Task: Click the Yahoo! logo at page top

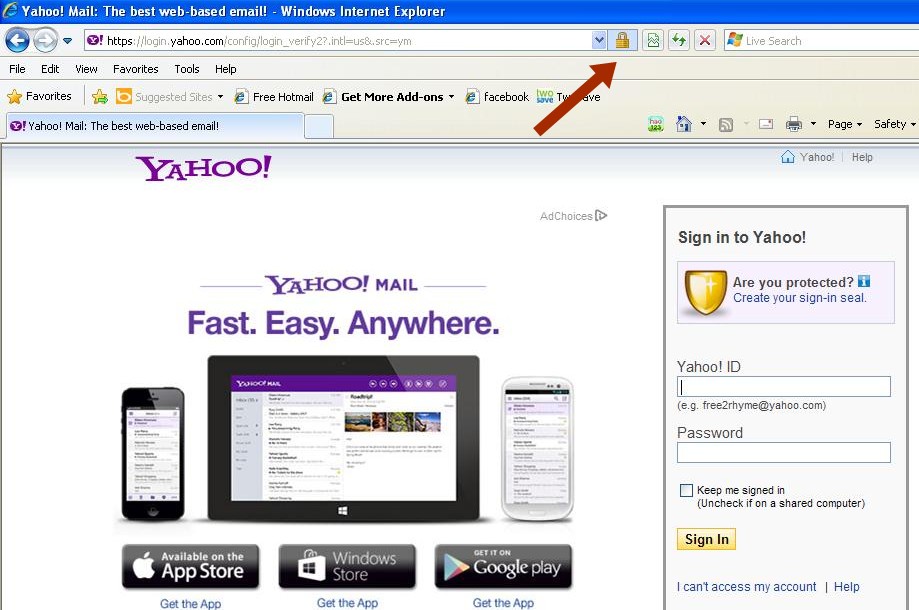Action: pyautogui.click(x=203, y=168)
